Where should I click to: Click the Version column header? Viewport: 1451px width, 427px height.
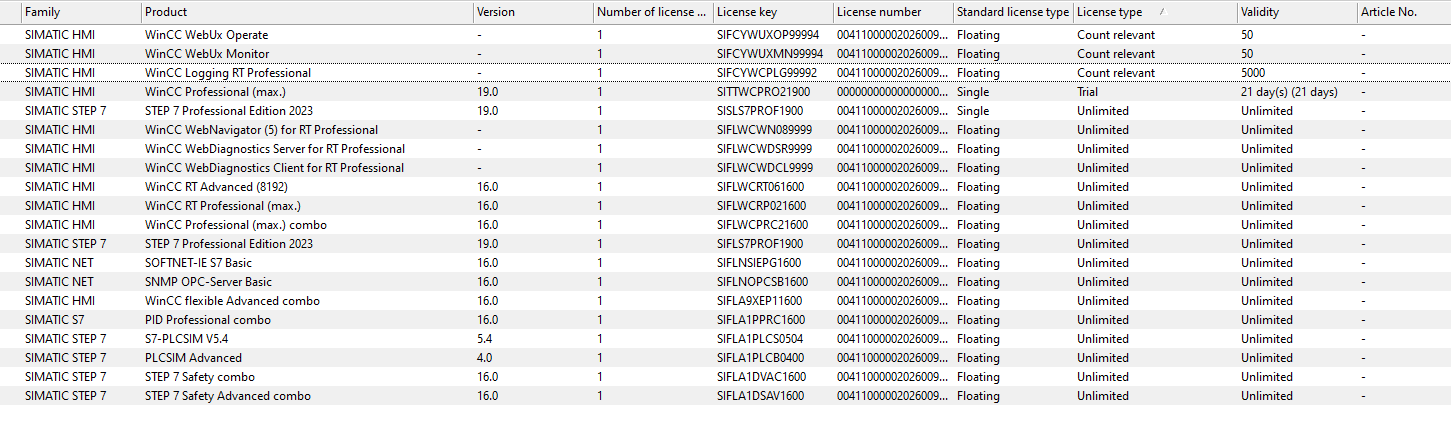point(532,12)
